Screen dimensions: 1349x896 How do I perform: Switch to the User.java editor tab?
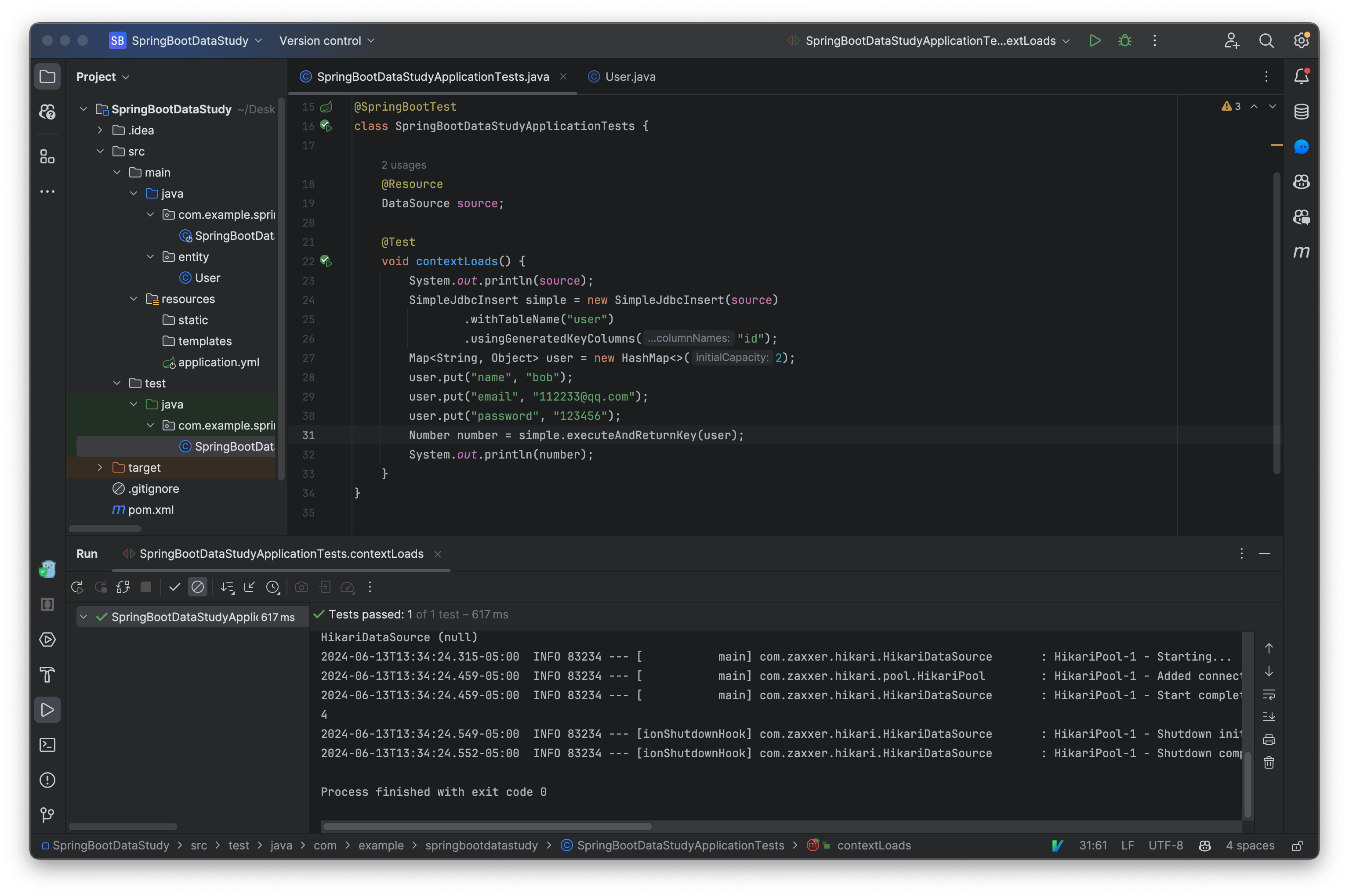click(630, 76)
